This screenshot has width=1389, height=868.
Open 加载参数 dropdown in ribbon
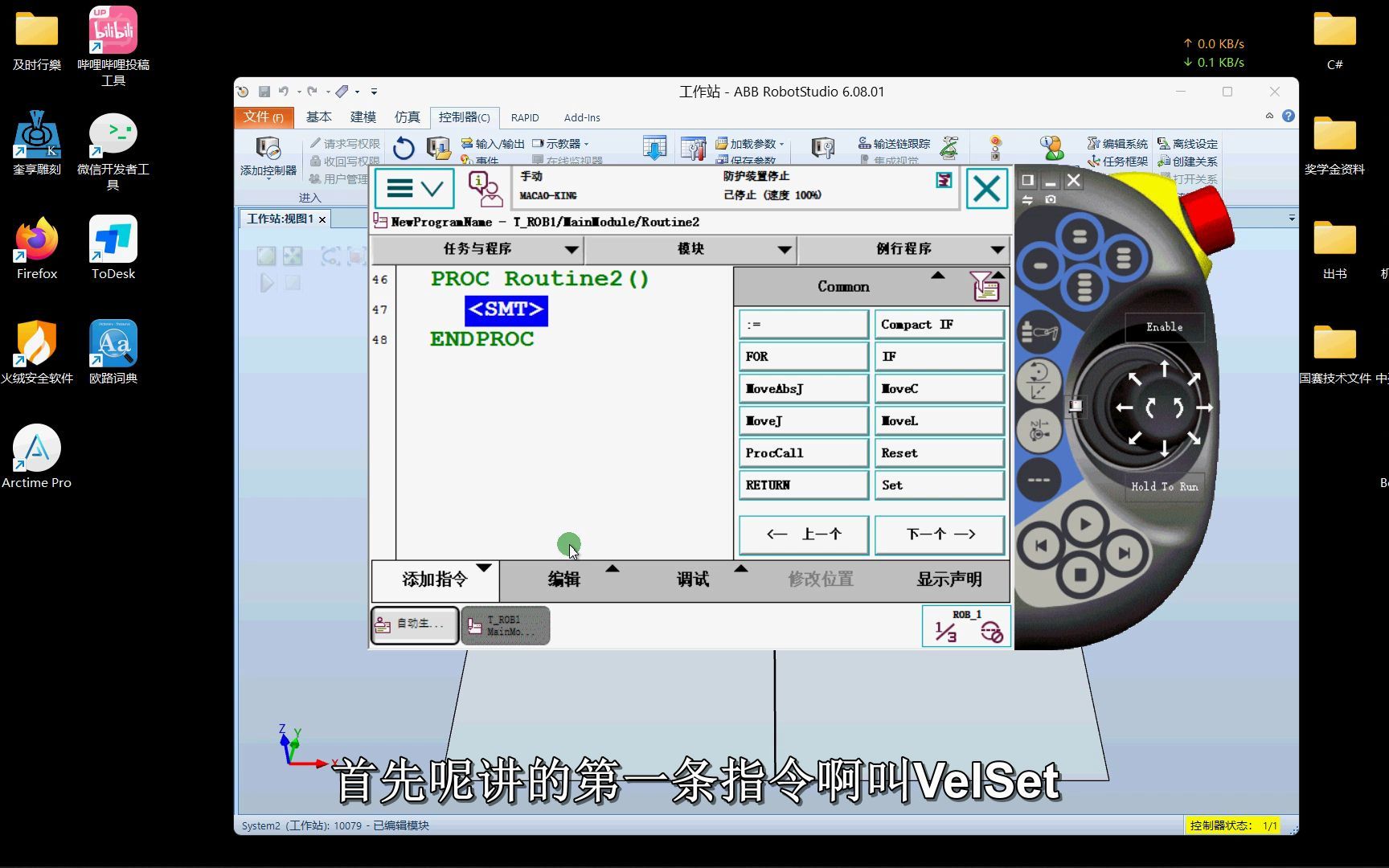(x=750, y=144)
